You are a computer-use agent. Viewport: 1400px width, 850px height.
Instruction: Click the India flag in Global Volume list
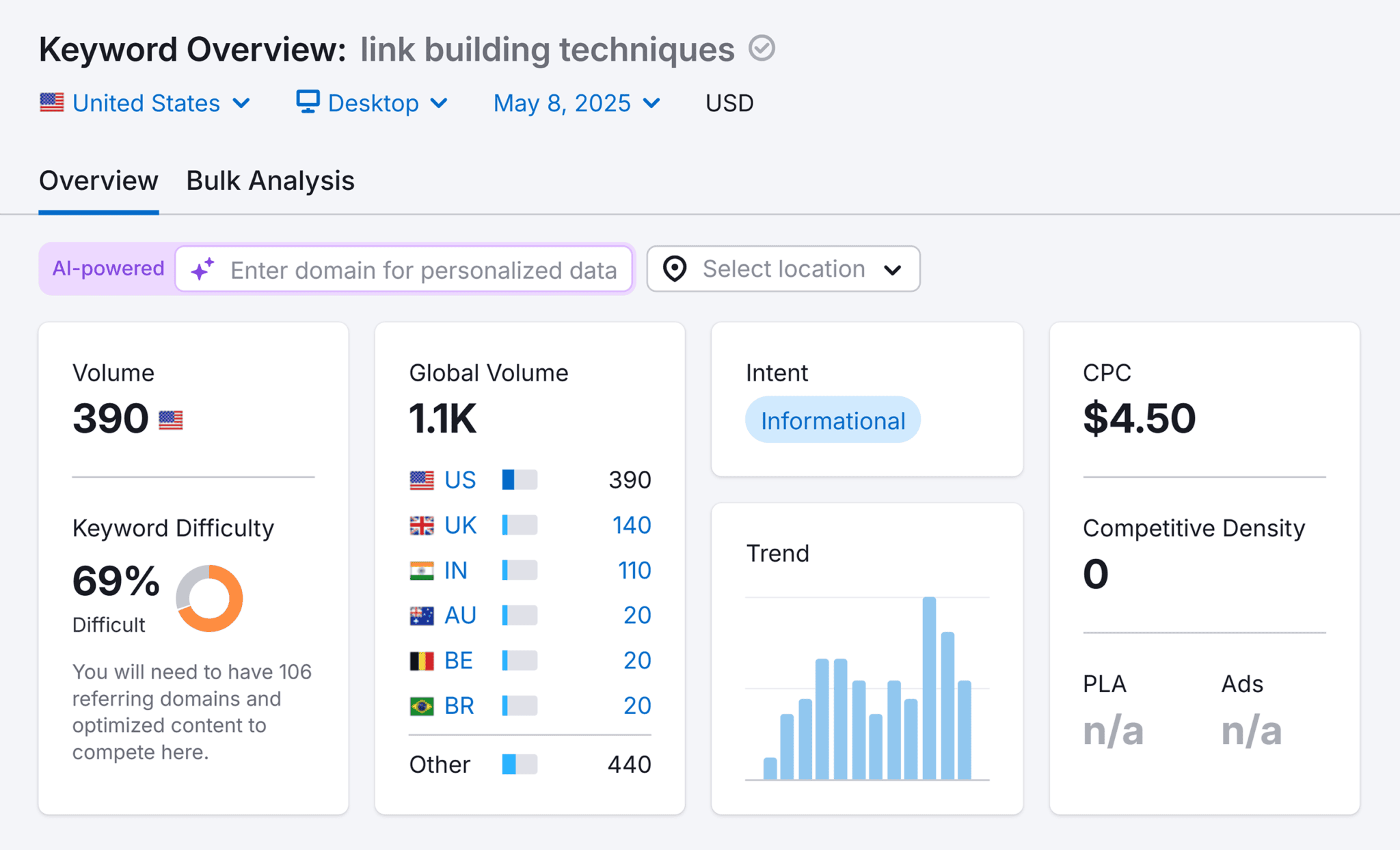pos(422,570)
